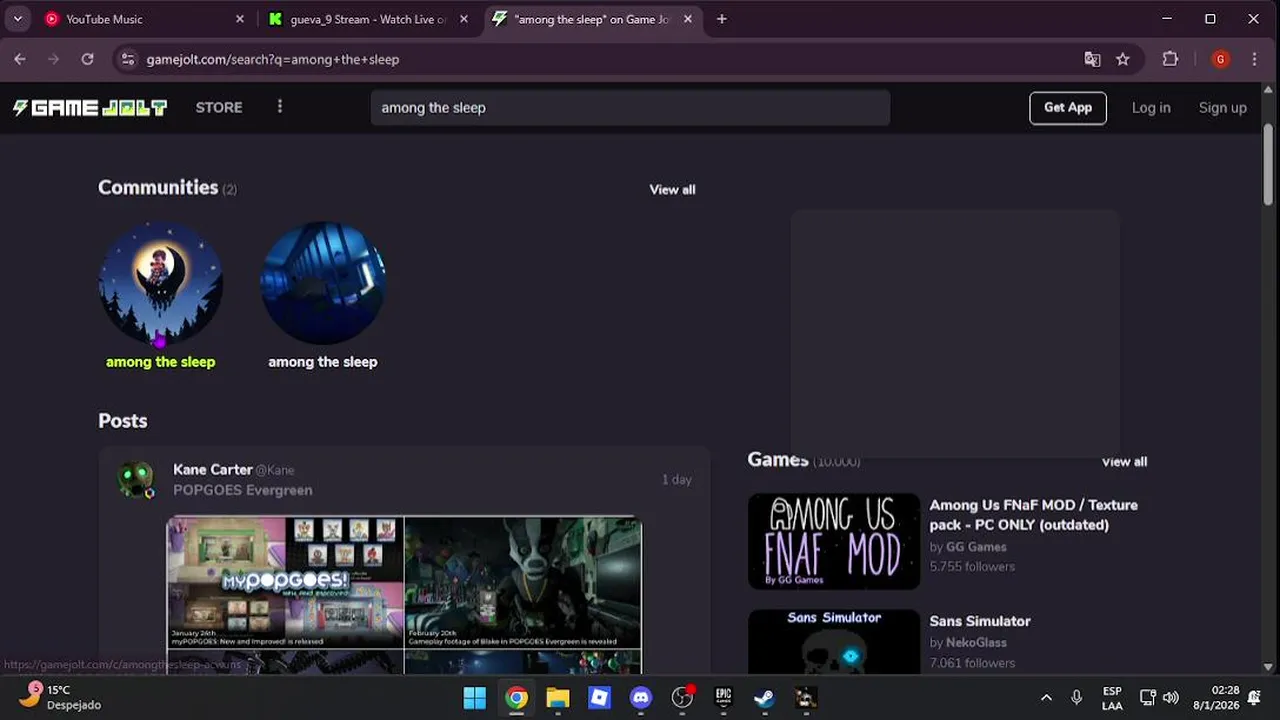Open the Chrome extensions puzzle icon
1280x720 pixels.
tap(1170, 59)
